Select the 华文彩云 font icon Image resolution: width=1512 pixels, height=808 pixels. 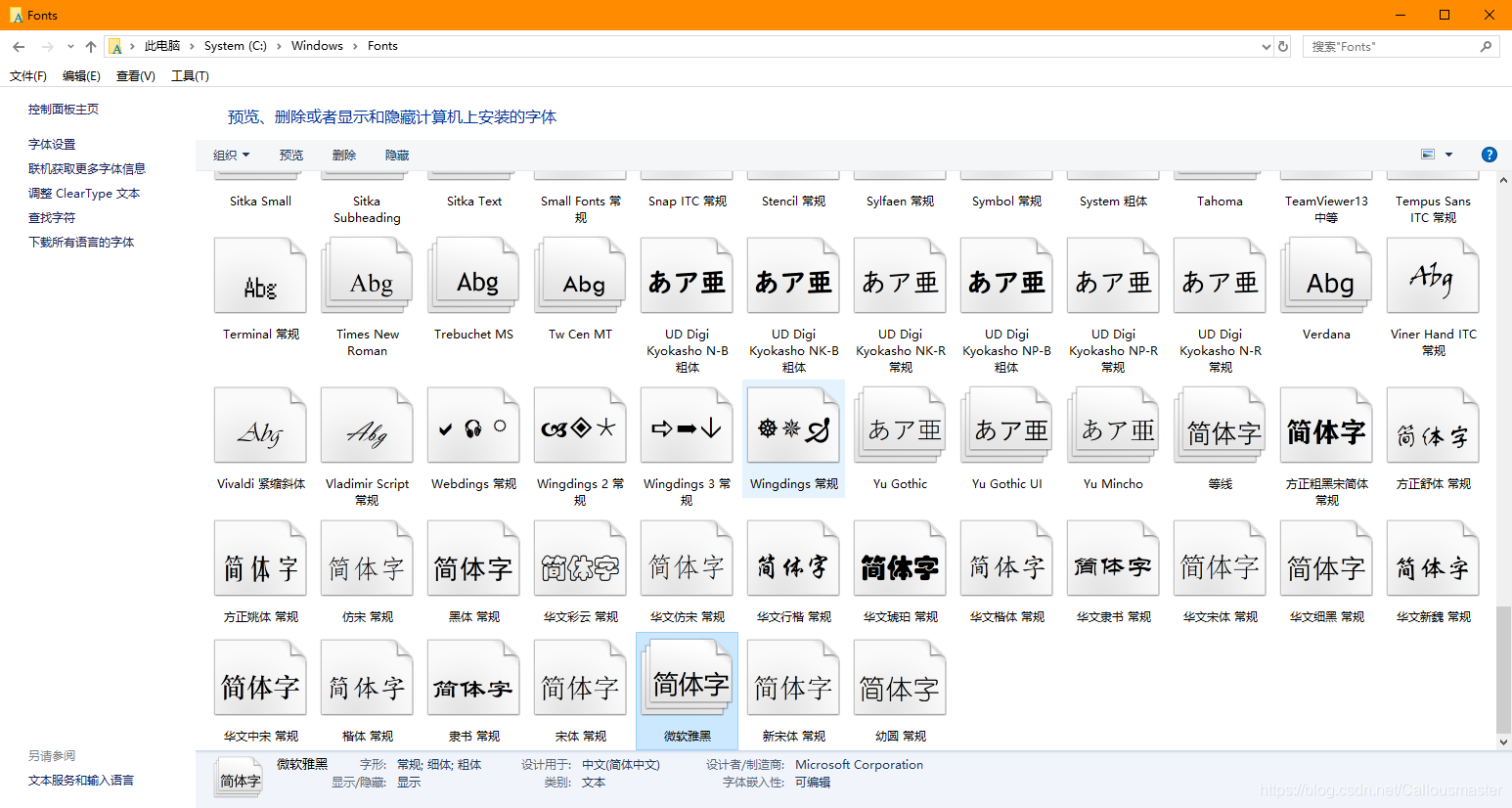pyautogui.click(x=580, y=559)
